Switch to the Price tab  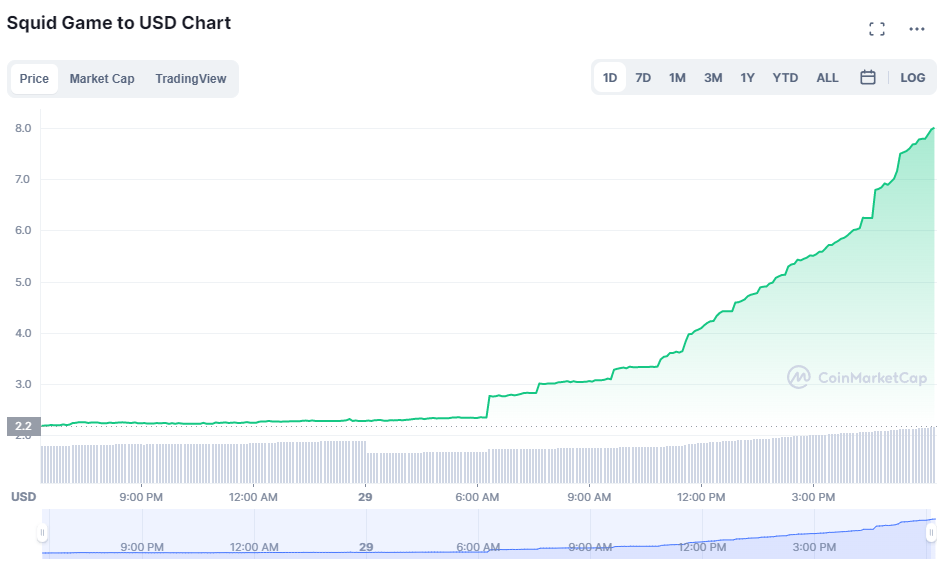34,78
